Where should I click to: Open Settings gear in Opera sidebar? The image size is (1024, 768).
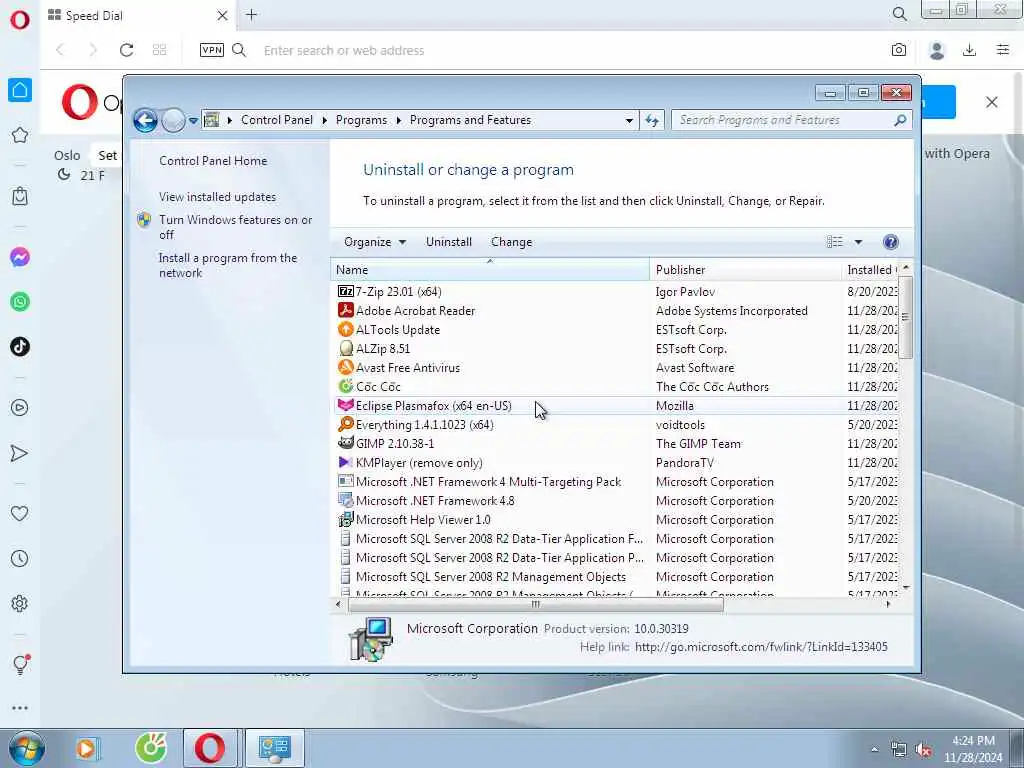(20, 603)
